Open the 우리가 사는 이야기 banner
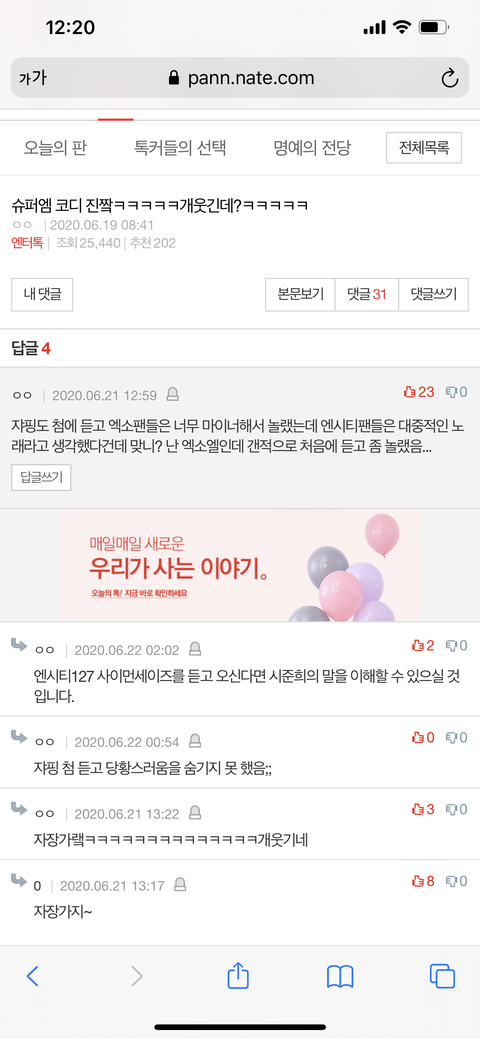The width and height of the screenshot is (480, 1039). coord(240,565)
